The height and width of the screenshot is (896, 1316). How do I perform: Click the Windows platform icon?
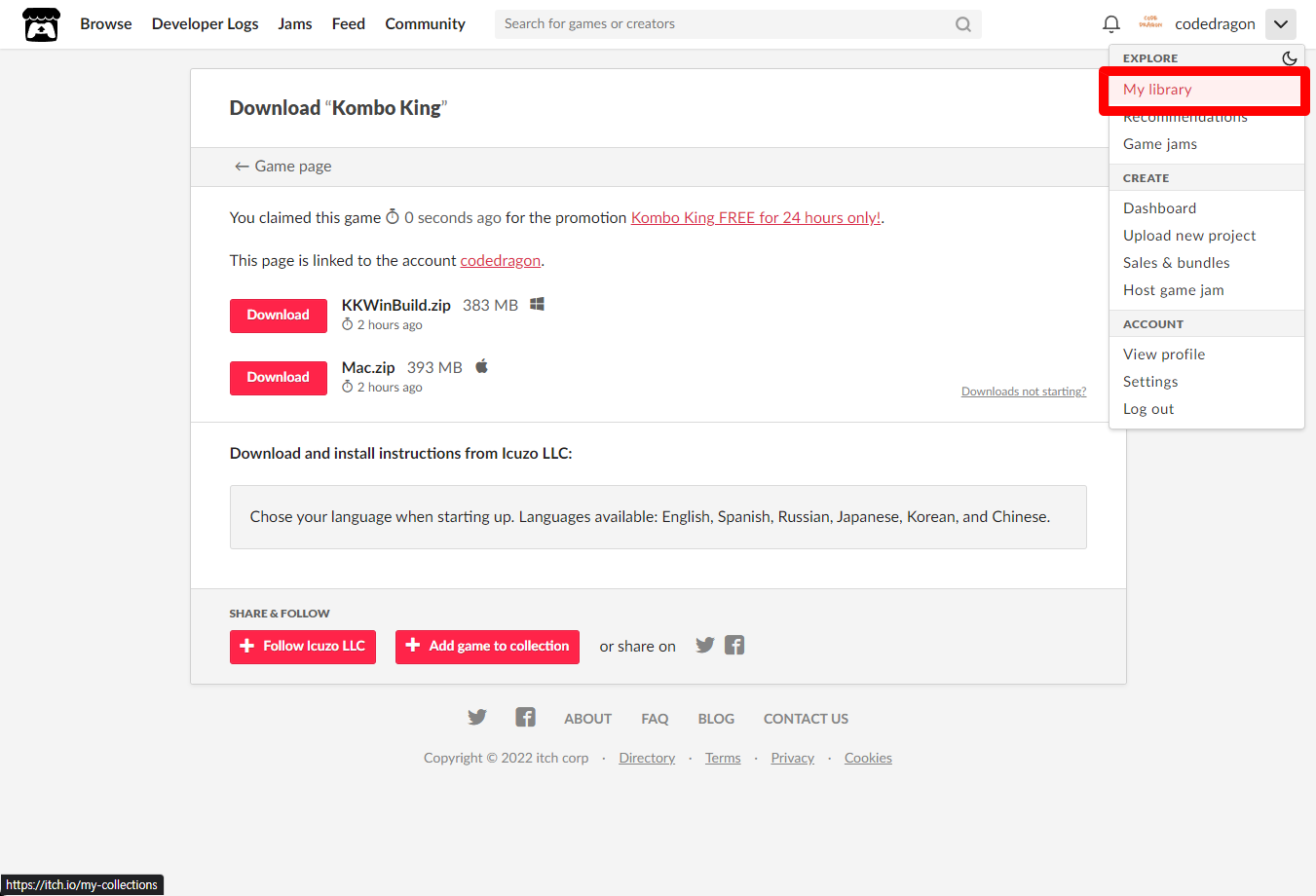tap(537, 304)
